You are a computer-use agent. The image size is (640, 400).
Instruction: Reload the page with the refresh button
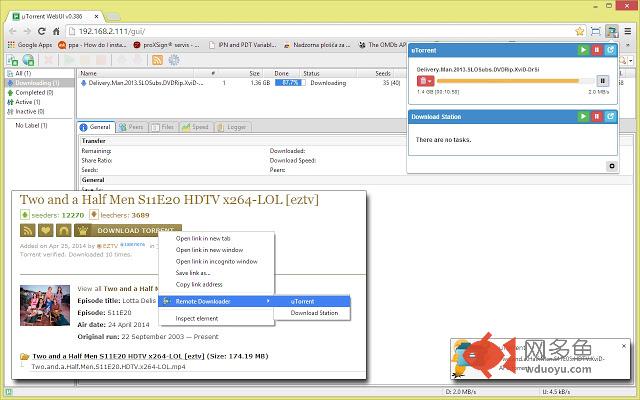click(x=42, y=31)
